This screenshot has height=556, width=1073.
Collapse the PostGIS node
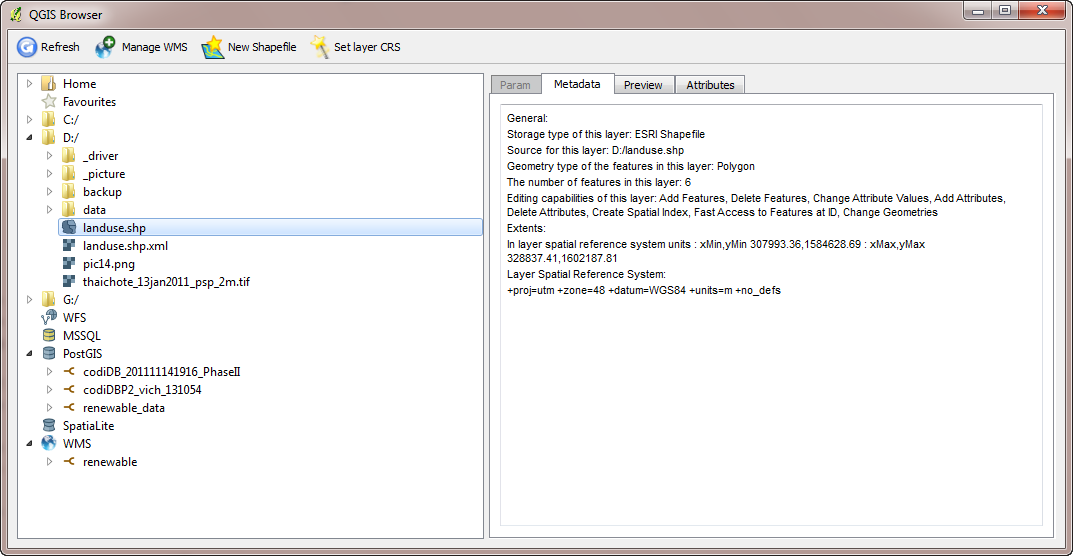(29, 353)
